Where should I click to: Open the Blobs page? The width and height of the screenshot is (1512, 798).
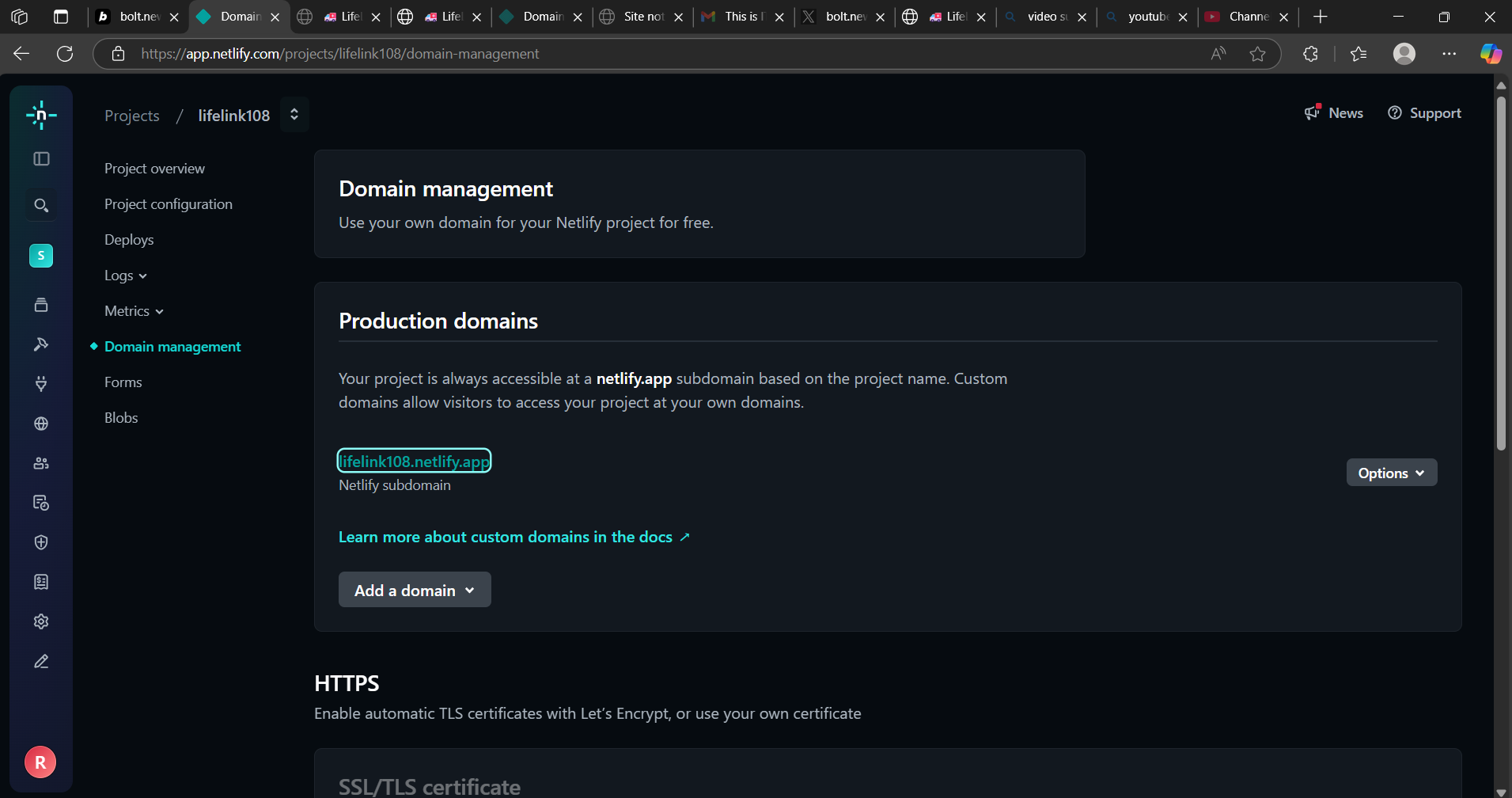[121, 418]
